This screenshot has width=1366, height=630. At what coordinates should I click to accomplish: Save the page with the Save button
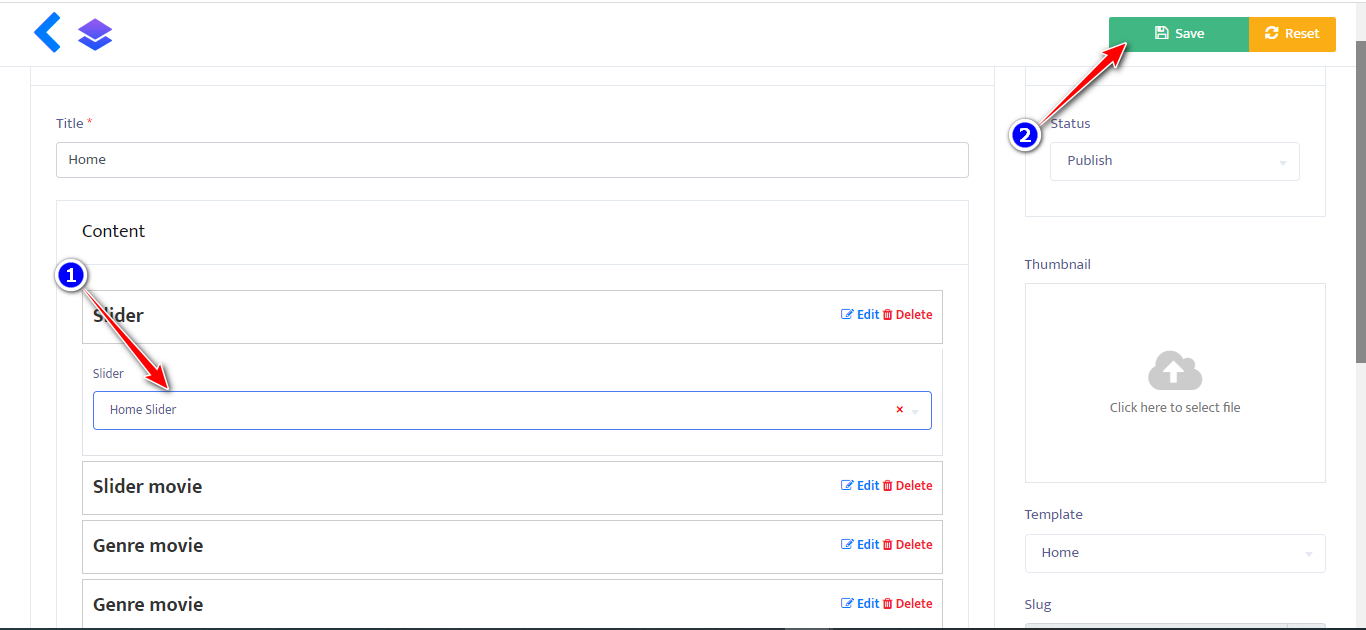1179,34
